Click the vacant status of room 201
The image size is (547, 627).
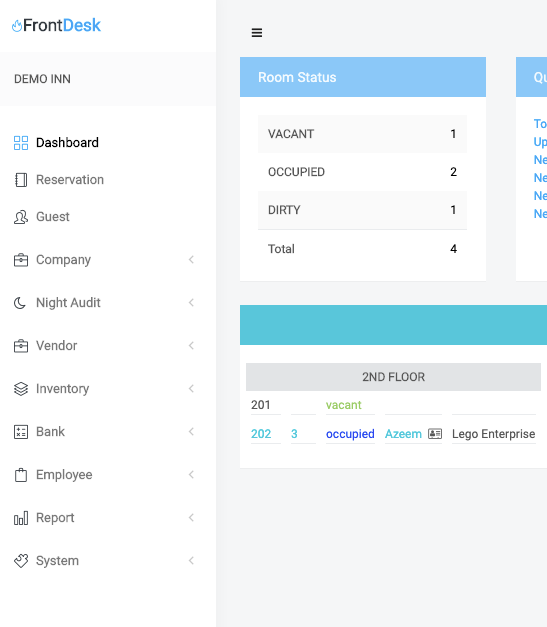[343, 405]
